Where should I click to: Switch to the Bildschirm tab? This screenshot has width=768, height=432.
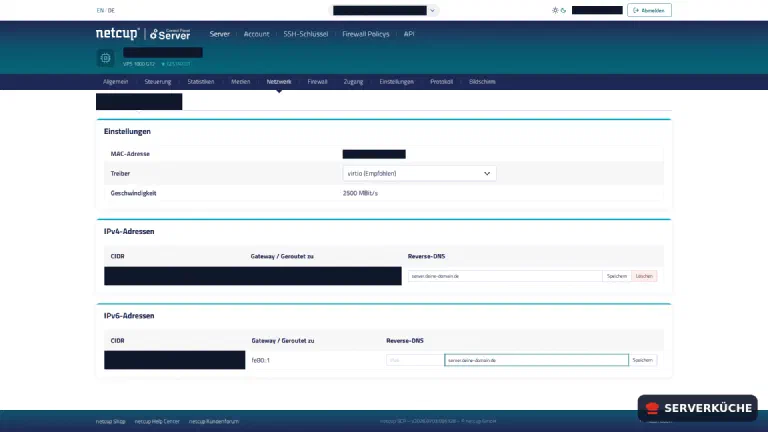pos(482,82)
